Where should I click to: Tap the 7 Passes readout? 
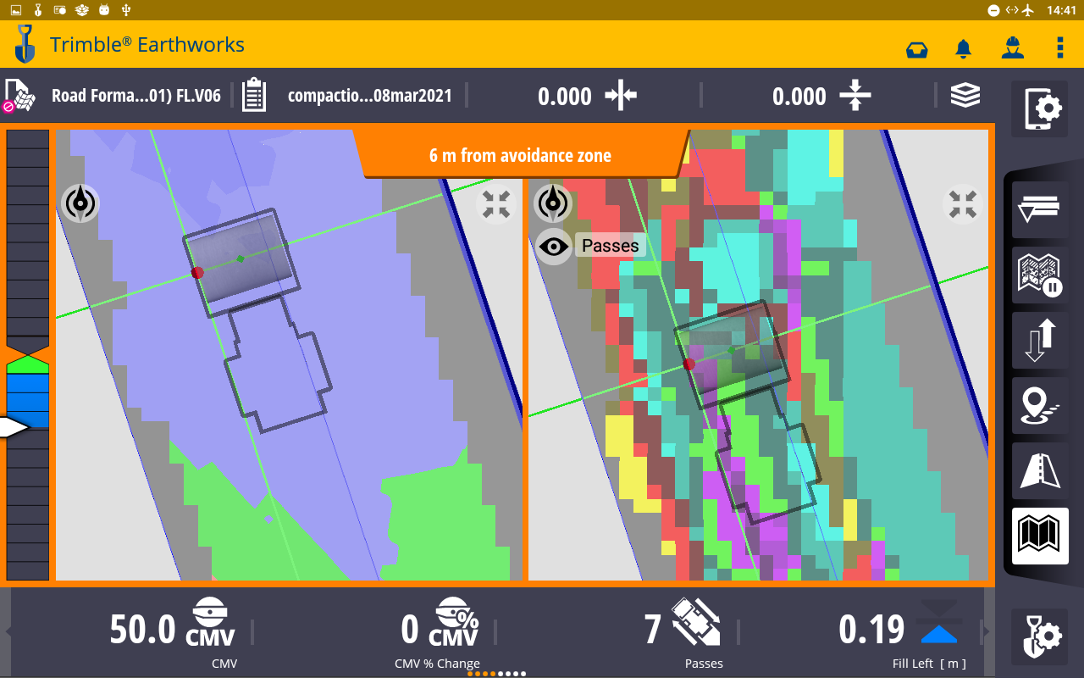tap(653, 630)
